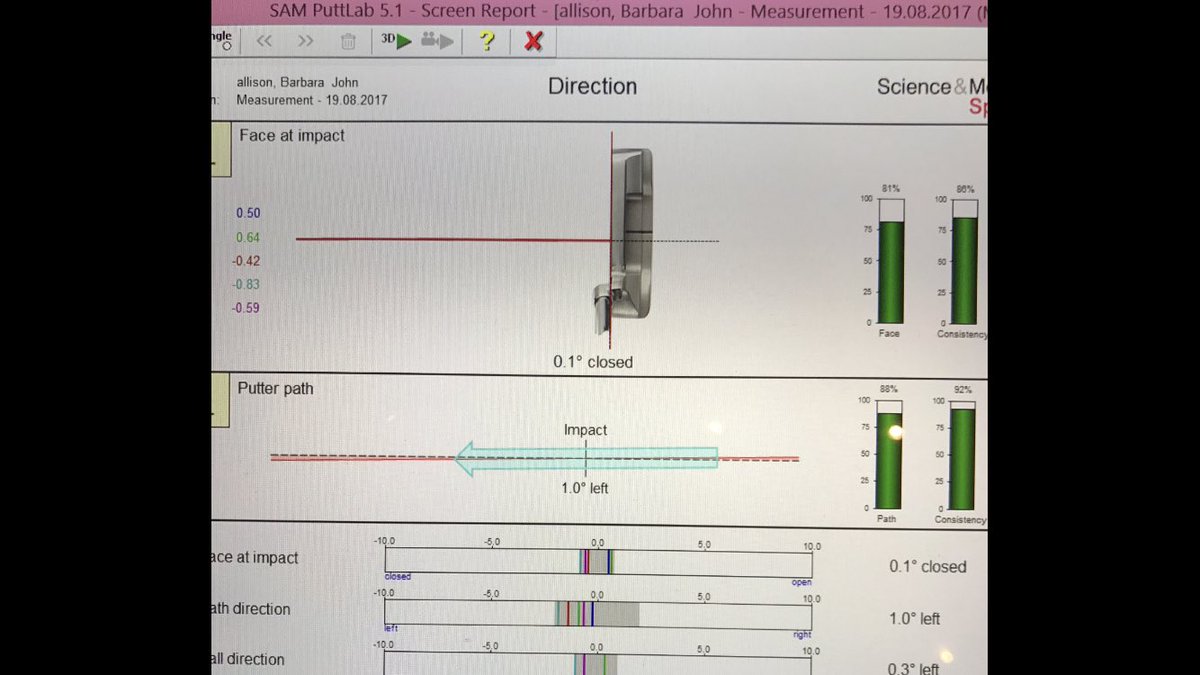Click '1.0° left' right of the path direction bar
Screen dimensions: 1200x675
pyautogui.click(x=915, y=619)
